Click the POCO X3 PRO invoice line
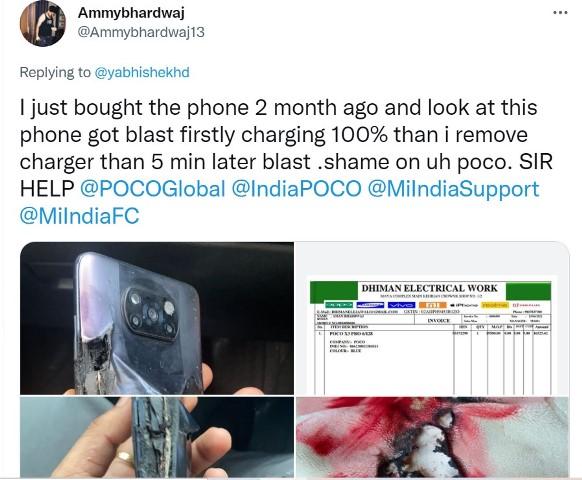 (x=351, y=334)
